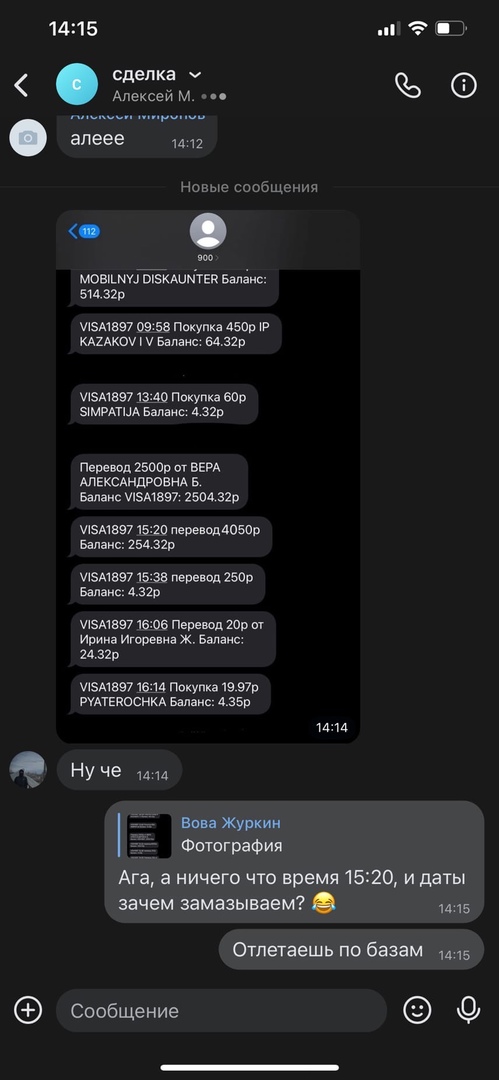
Task: Select the 'Отлетаешь по базам' message
Action: coord(352,949)
